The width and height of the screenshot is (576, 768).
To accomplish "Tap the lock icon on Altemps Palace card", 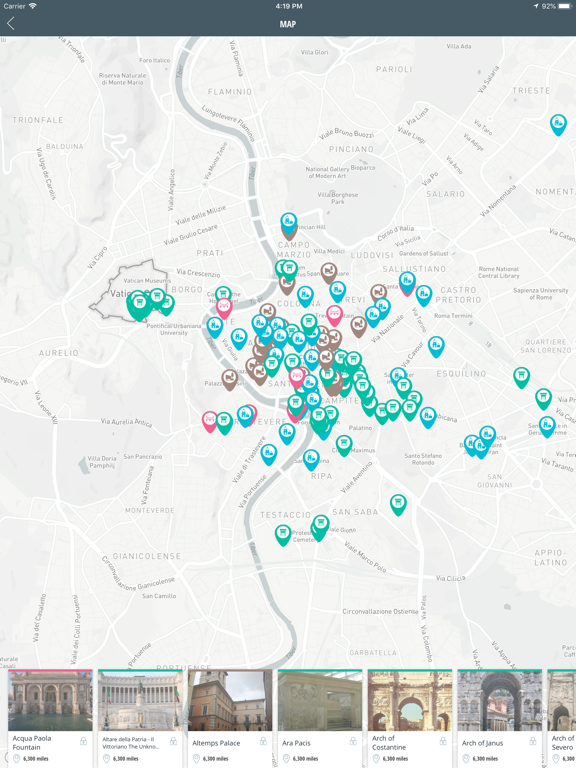I will pyautogui.click(x=263, y=741).
